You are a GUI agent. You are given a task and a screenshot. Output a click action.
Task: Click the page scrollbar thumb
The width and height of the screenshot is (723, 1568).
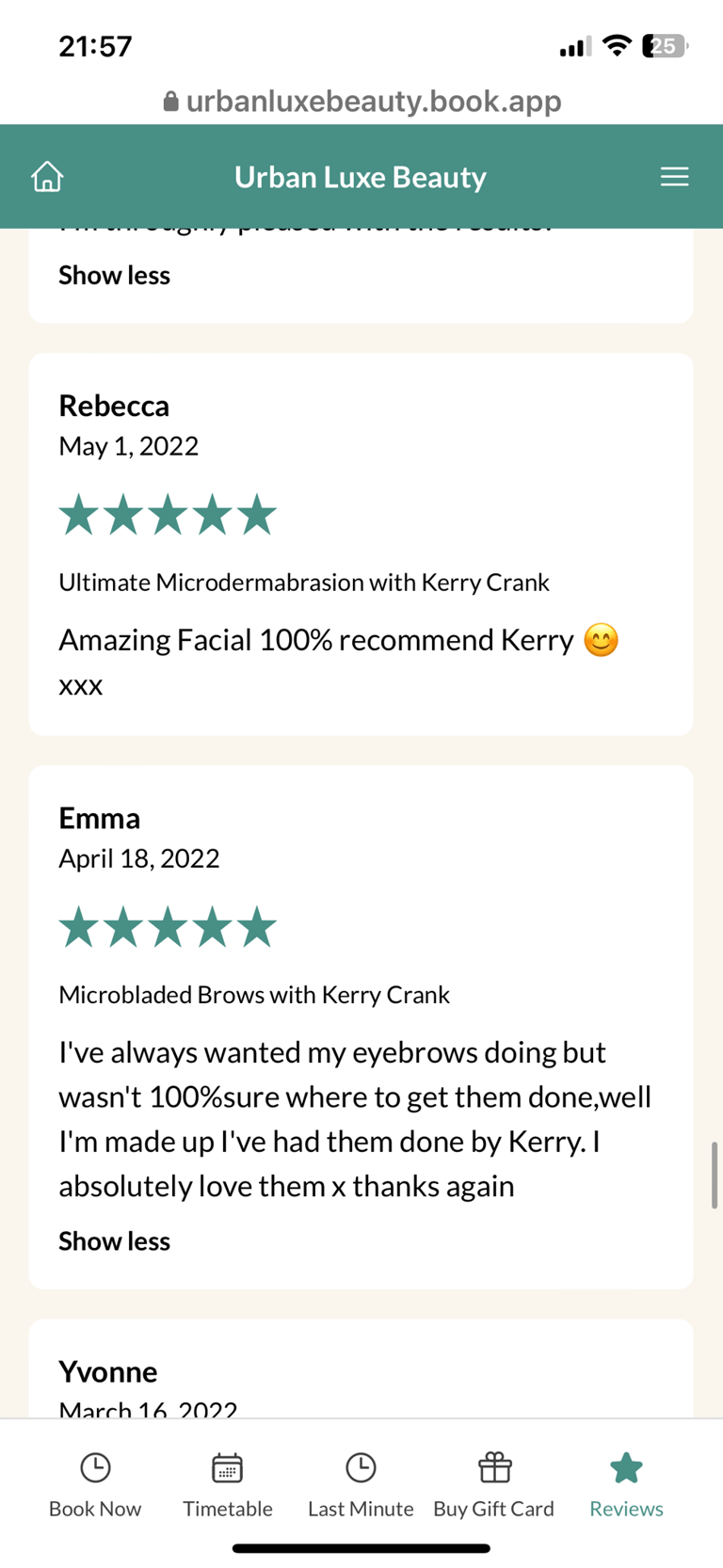[x=715, y=1175]
